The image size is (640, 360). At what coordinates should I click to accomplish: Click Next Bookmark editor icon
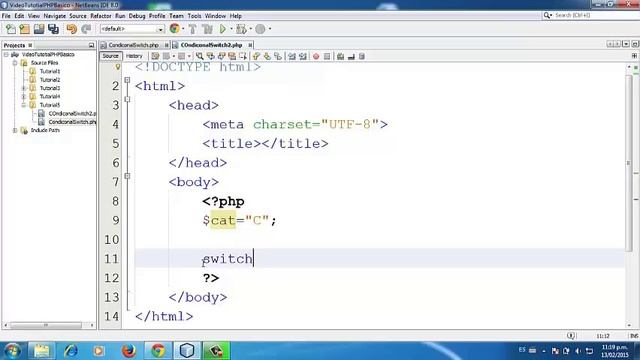tap(267, 56)
